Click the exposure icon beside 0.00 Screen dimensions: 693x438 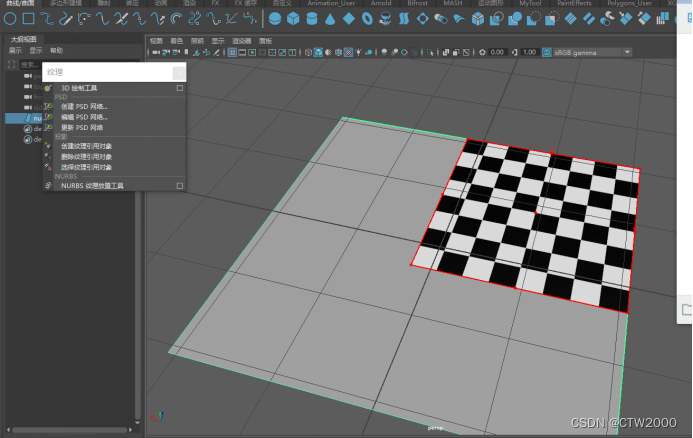click(x=482, y=52)
